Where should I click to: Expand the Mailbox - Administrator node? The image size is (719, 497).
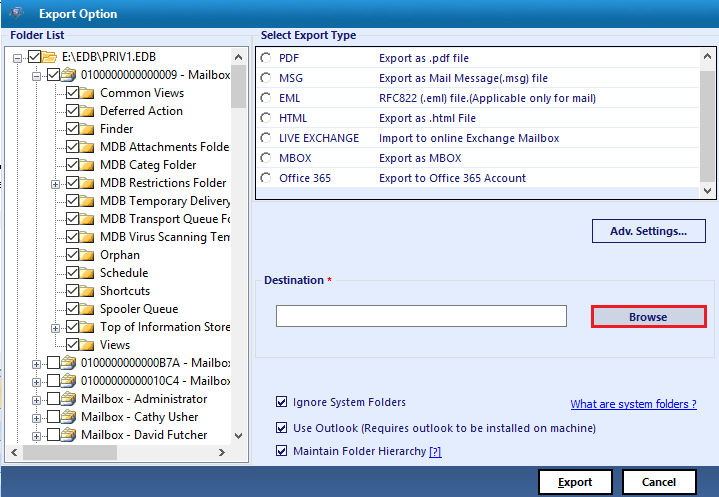click(x=36, y=400)
